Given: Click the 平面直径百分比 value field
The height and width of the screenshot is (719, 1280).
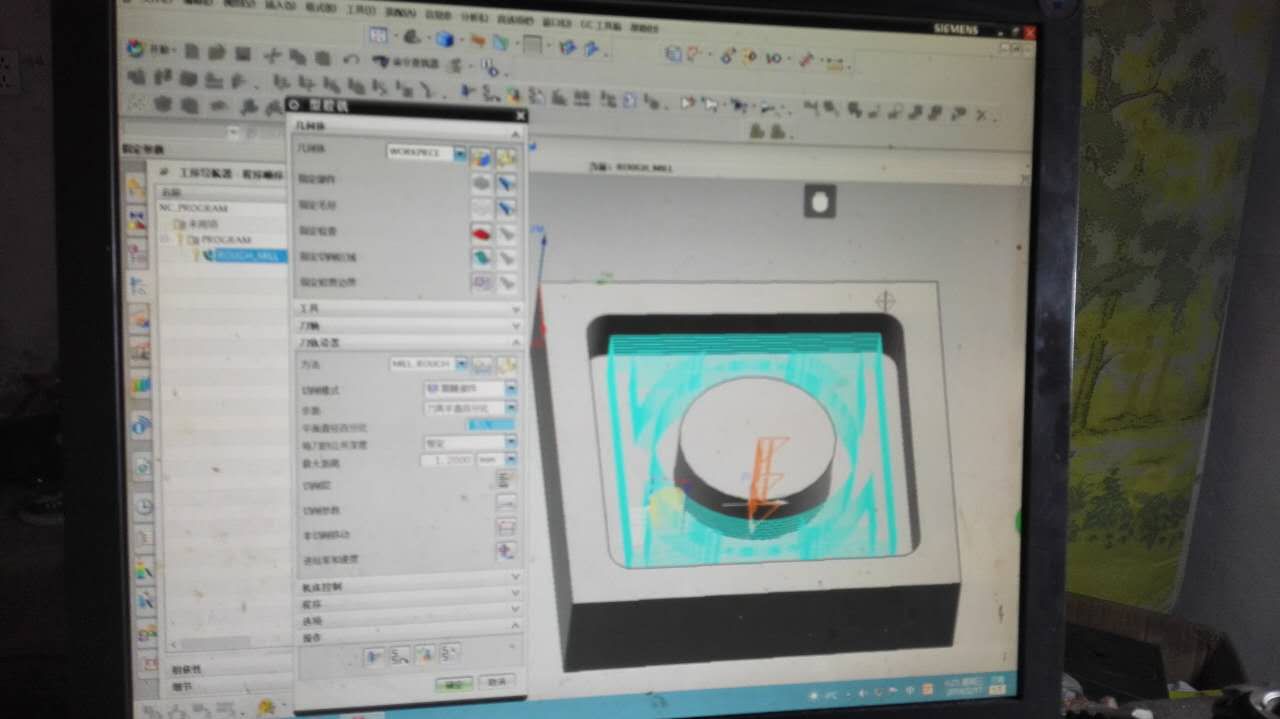Looking at the screenshot, I should click(491, 425).
